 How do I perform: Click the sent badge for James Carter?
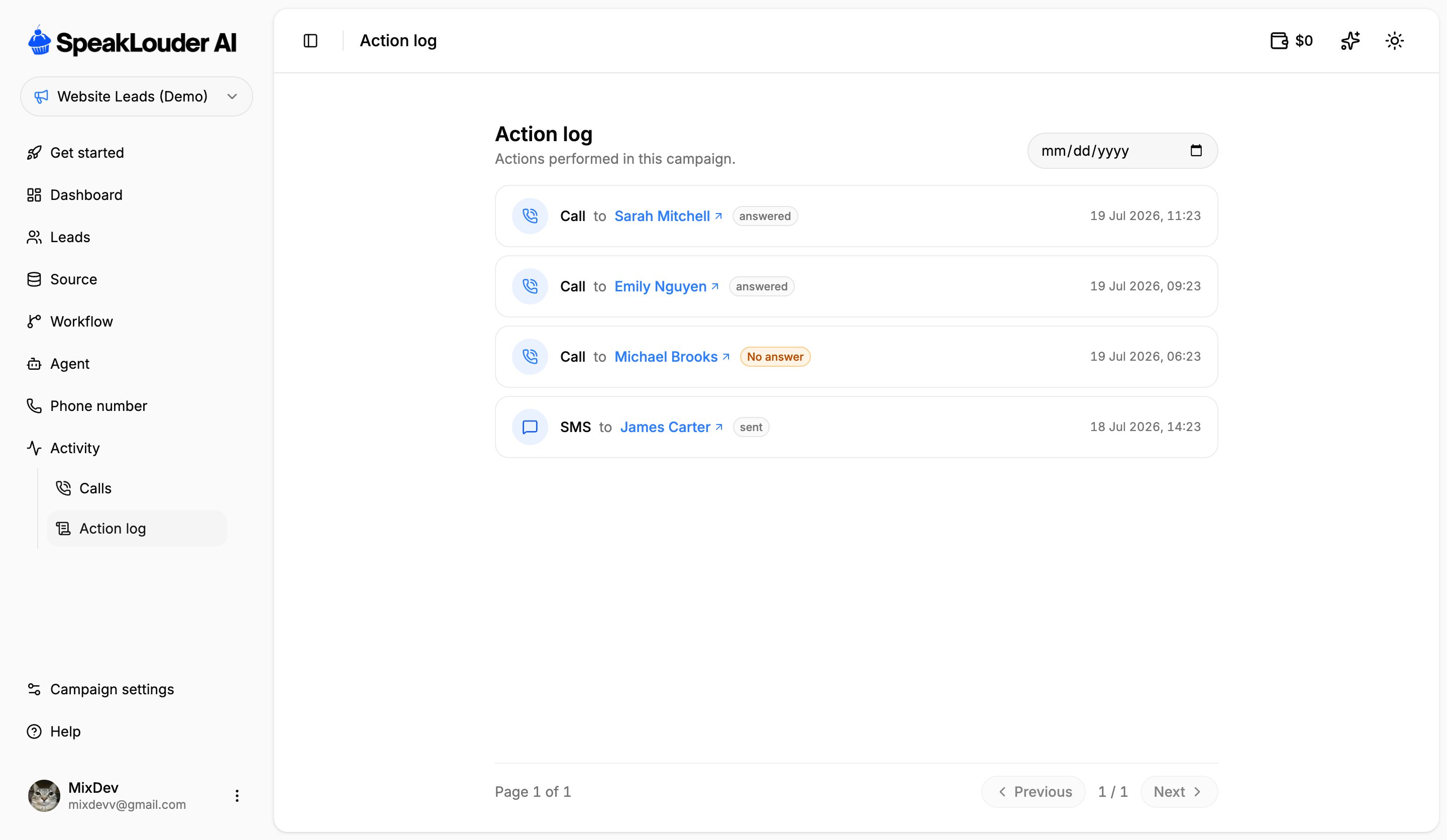(x=751, y=427)
